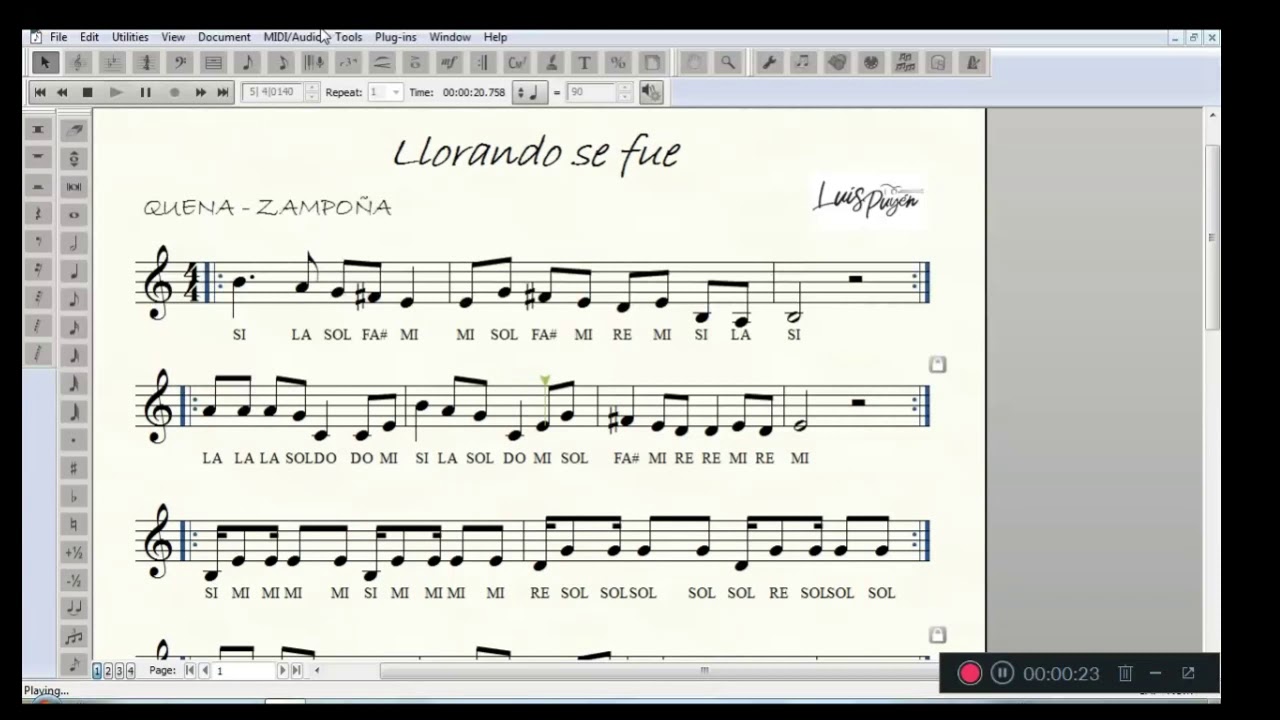Select the Lyrics tool
This screenshot has width=1280, height=720.
(550, 63)
